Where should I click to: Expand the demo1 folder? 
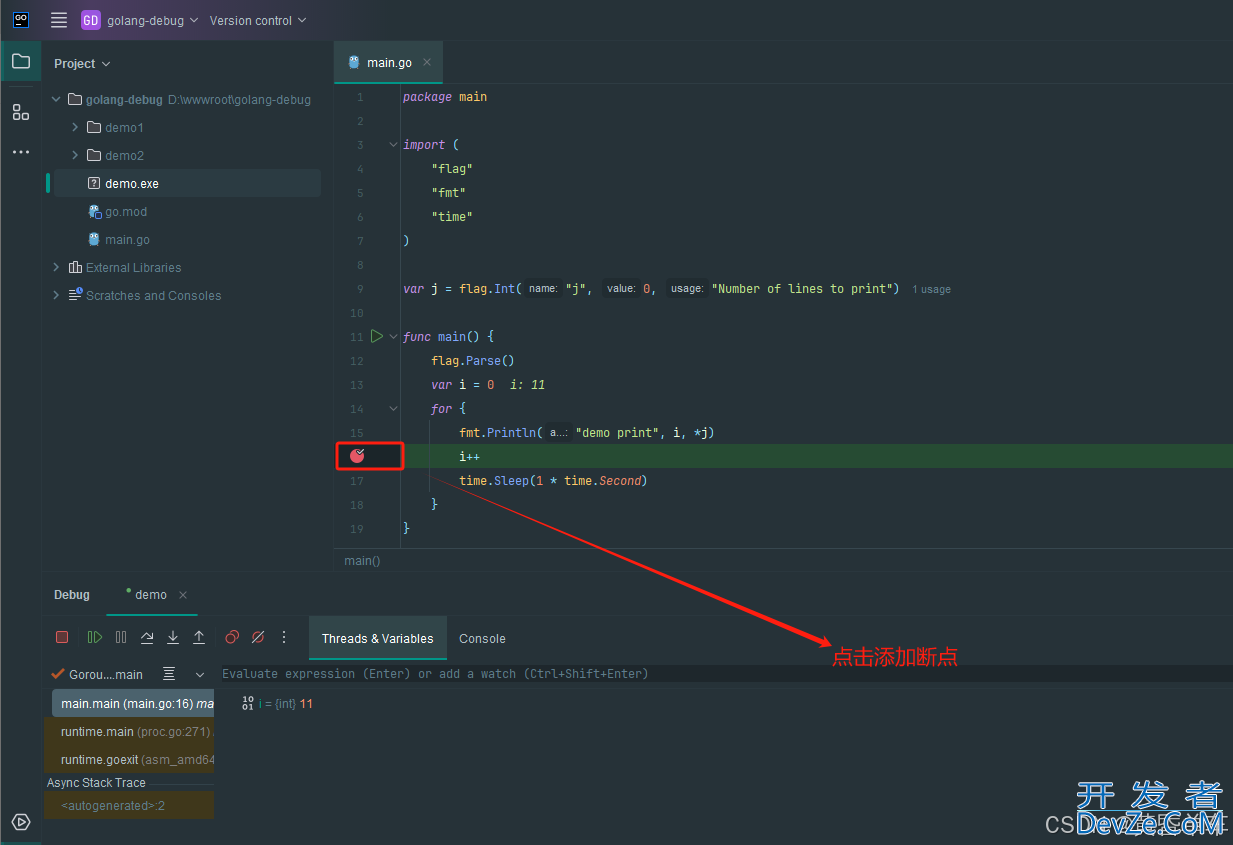[75, 128]
